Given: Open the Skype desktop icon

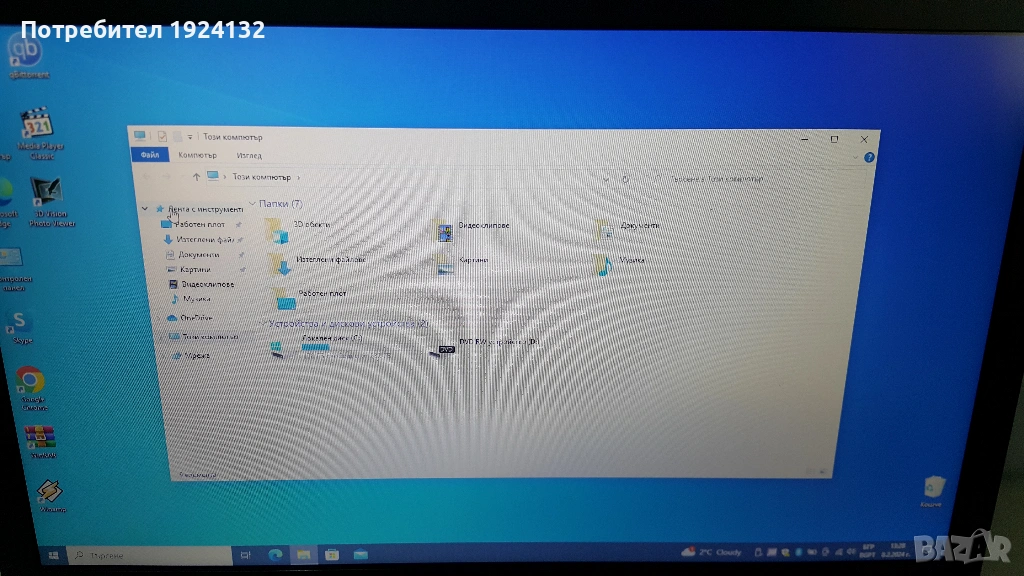Looking at the screenshot, I should [21, 327].
